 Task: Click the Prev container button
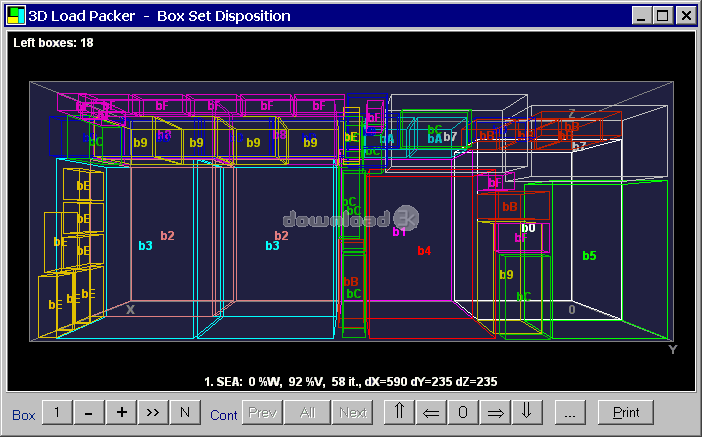point(262,412)
